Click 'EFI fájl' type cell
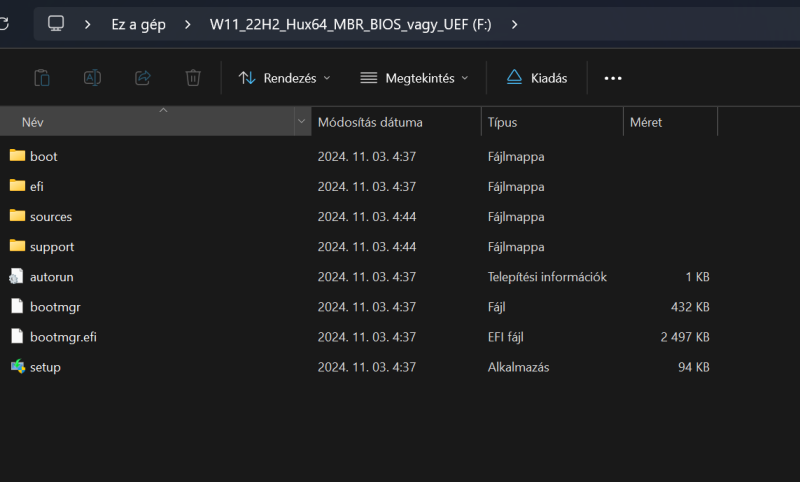This screenshot has height=482, width=800. [506, 337]
